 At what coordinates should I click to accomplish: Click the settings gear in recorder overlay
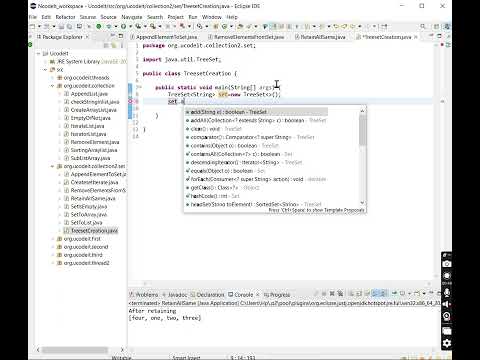[x=447, y=343]
